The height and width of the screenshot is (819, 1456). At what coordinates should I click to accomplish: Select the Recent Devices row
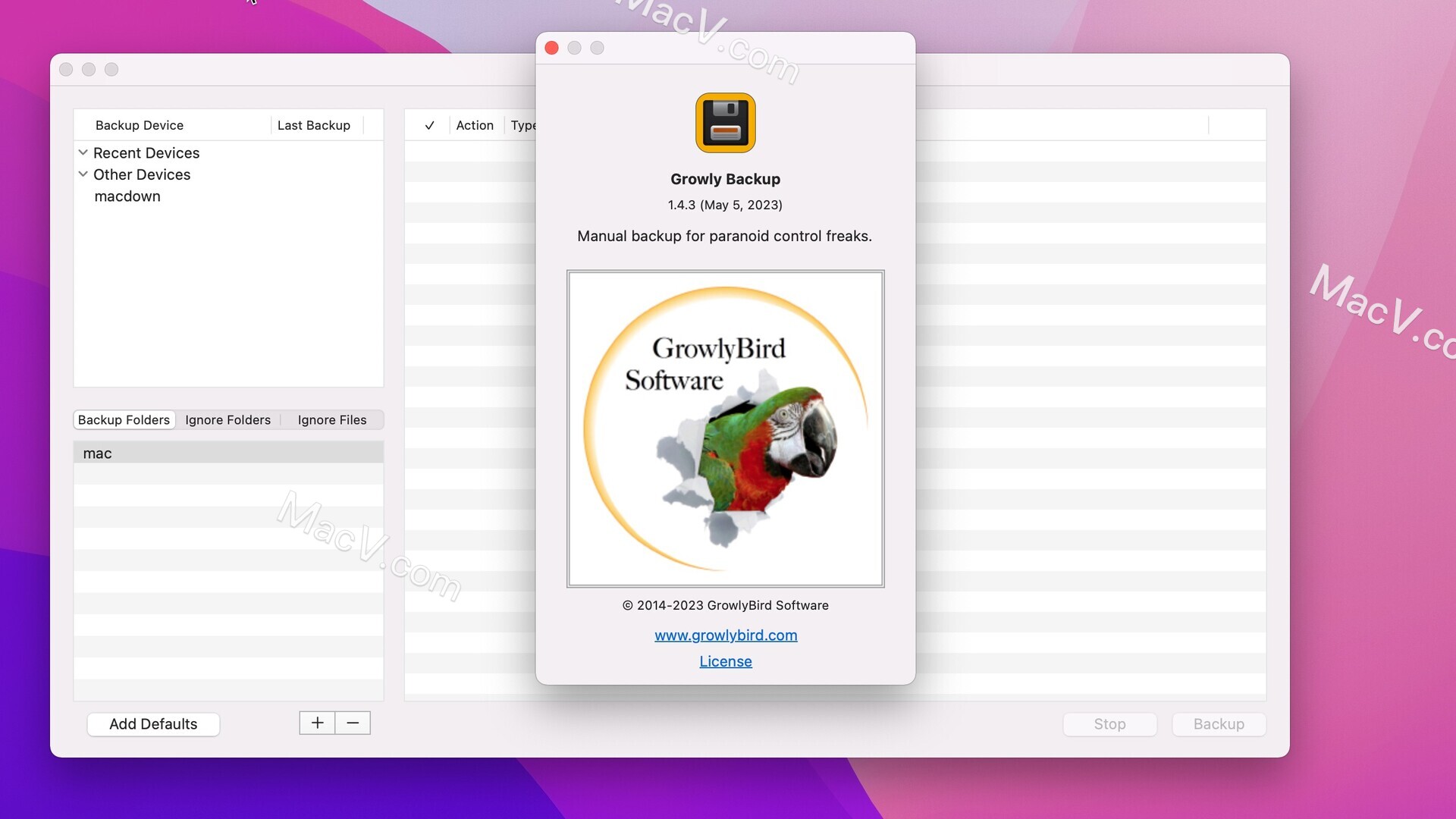click(x=228, y=152)
